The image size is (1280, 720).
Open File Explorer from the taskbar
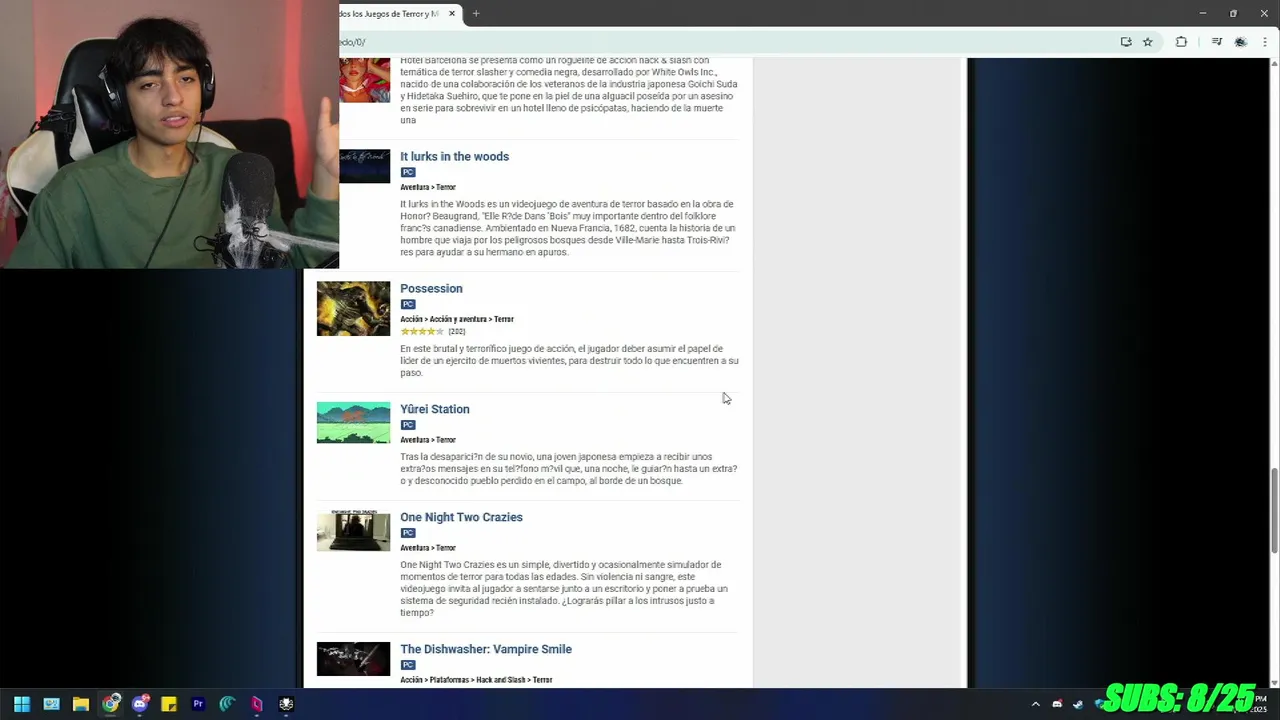click(81, 704)
